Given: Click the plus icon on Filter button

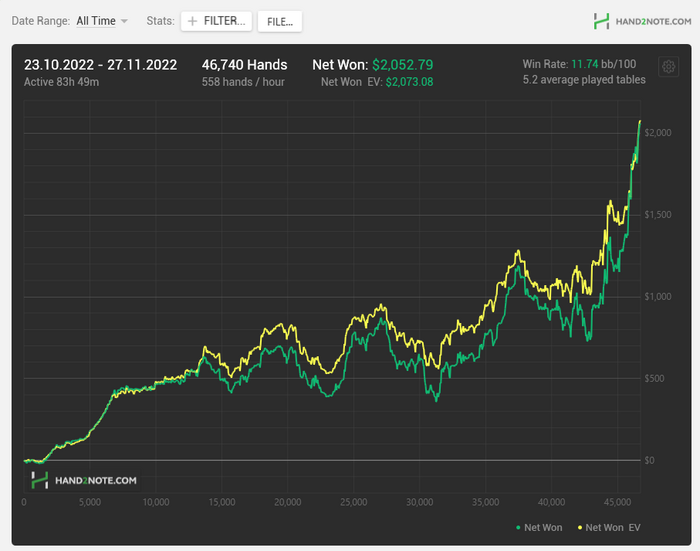Looking at the screenshot, I should click(192, 21).
